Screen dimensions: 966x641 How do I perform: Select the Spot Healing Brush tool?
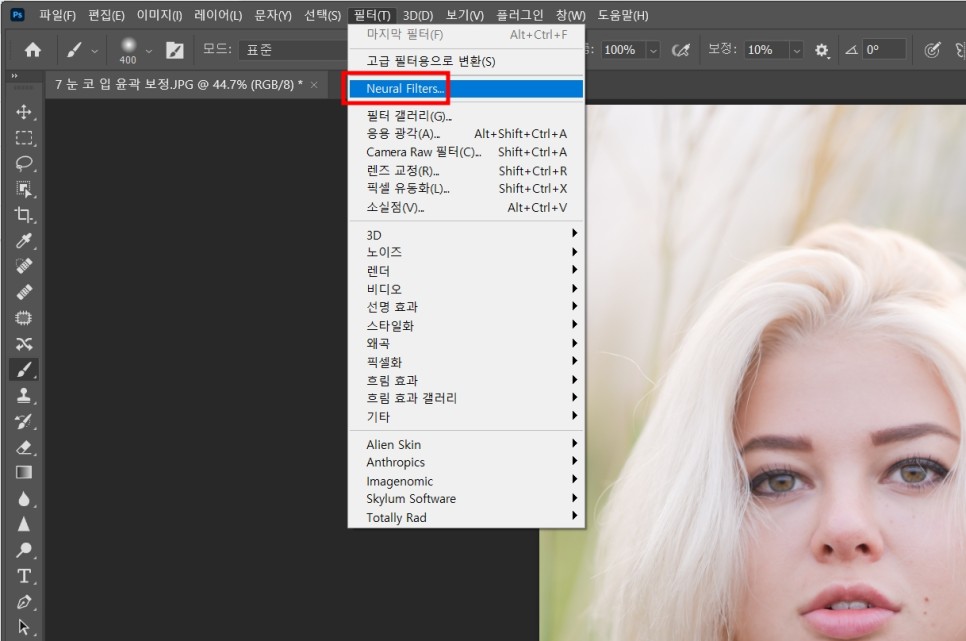click(24, 266)
